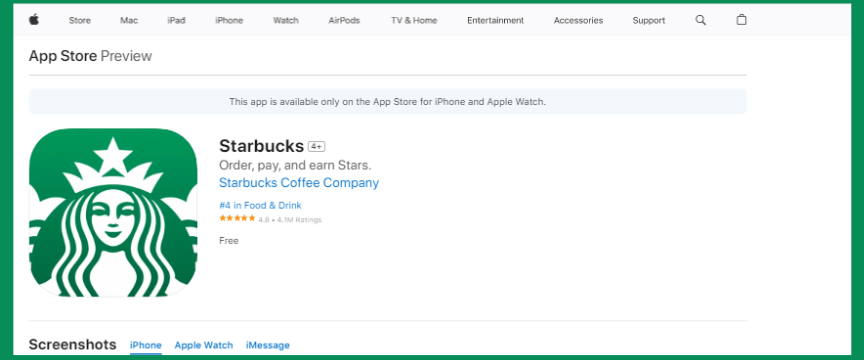Open the #4 in Food & Drink link

coord(260,206)
